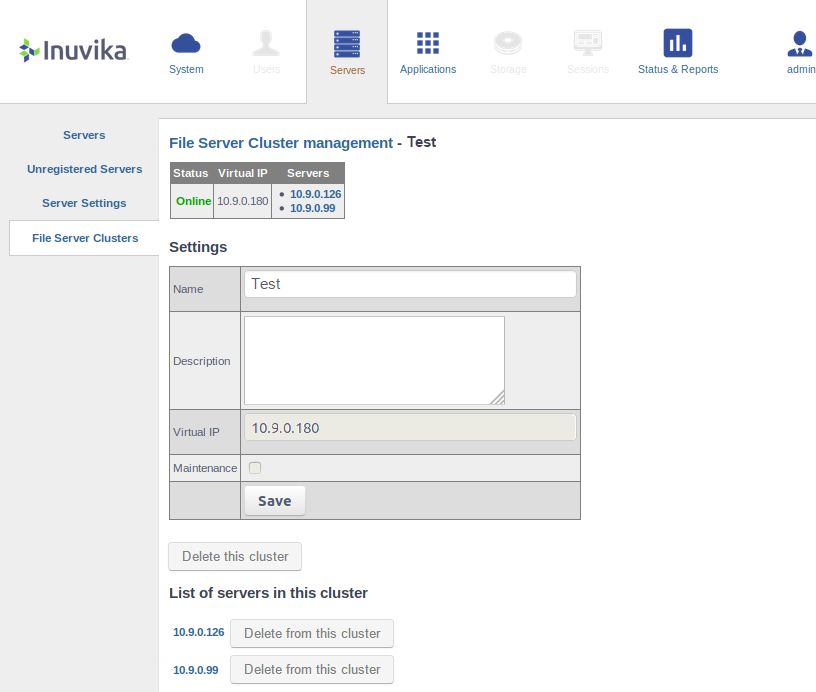This screenshot has height=692, width=816.
Task: Open the Users person icon
Action: 266,43
